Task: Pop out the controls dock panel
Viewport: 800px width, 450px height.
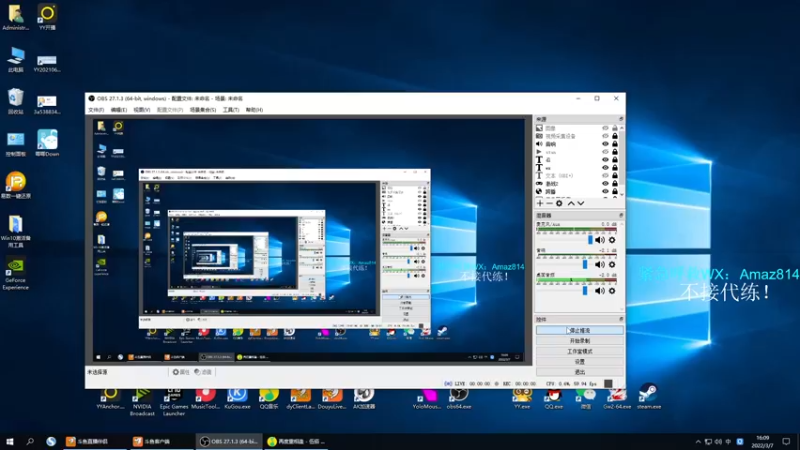Action: tap(621, 319)
